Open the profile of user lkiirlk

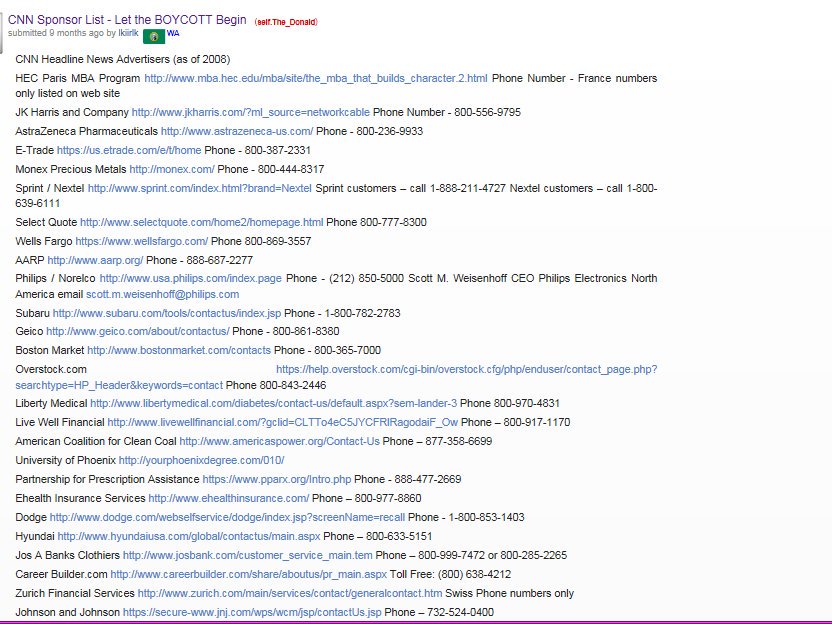pyautogui.click(x=128, y=33)
